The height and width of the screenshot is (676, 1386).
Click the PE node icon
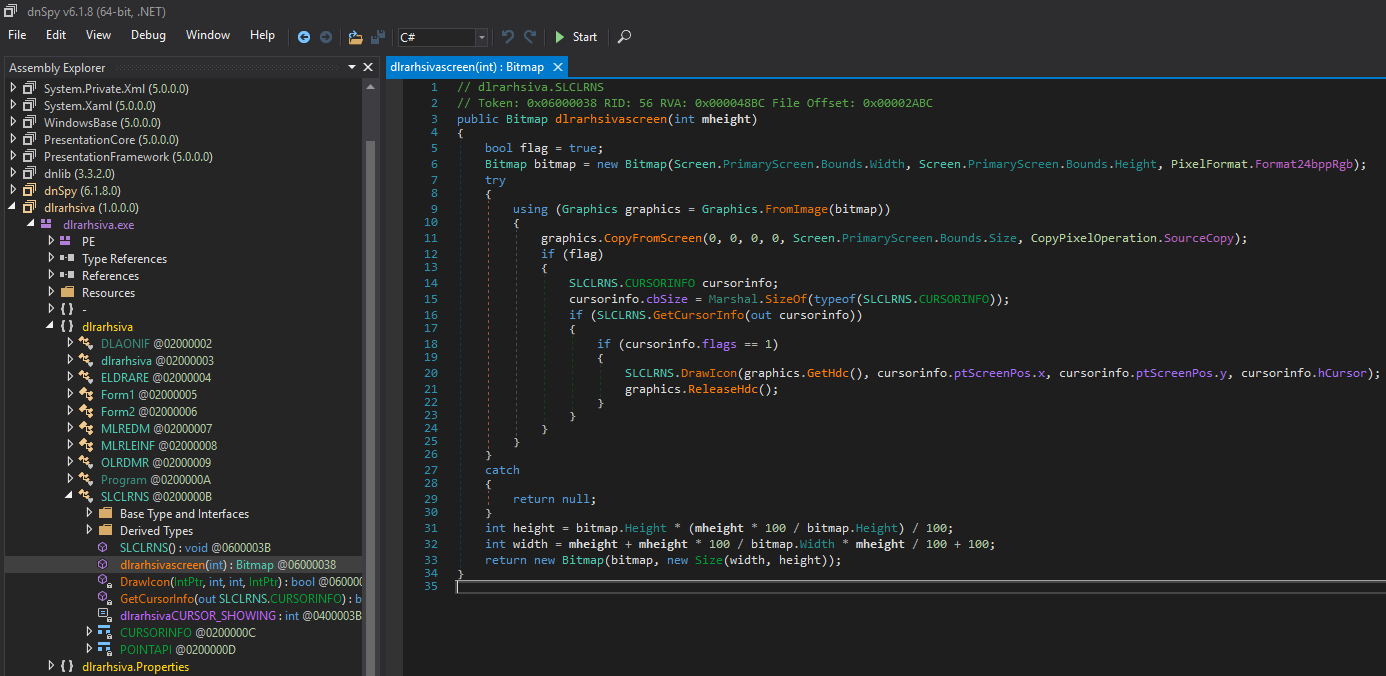[x=66, y=241]
